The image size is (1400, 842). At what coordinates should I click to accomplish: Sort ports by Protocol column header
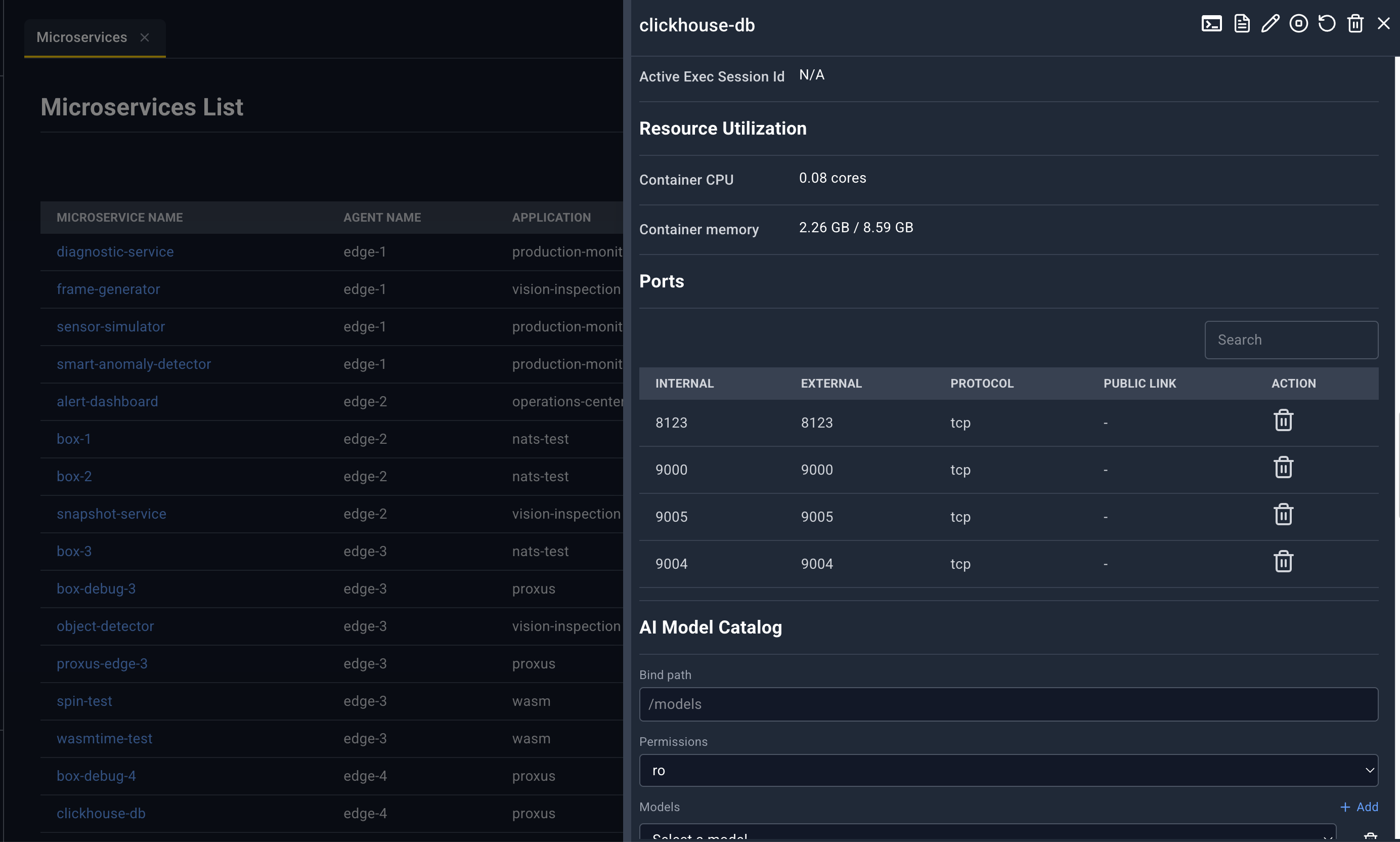[x=982, y=384]
